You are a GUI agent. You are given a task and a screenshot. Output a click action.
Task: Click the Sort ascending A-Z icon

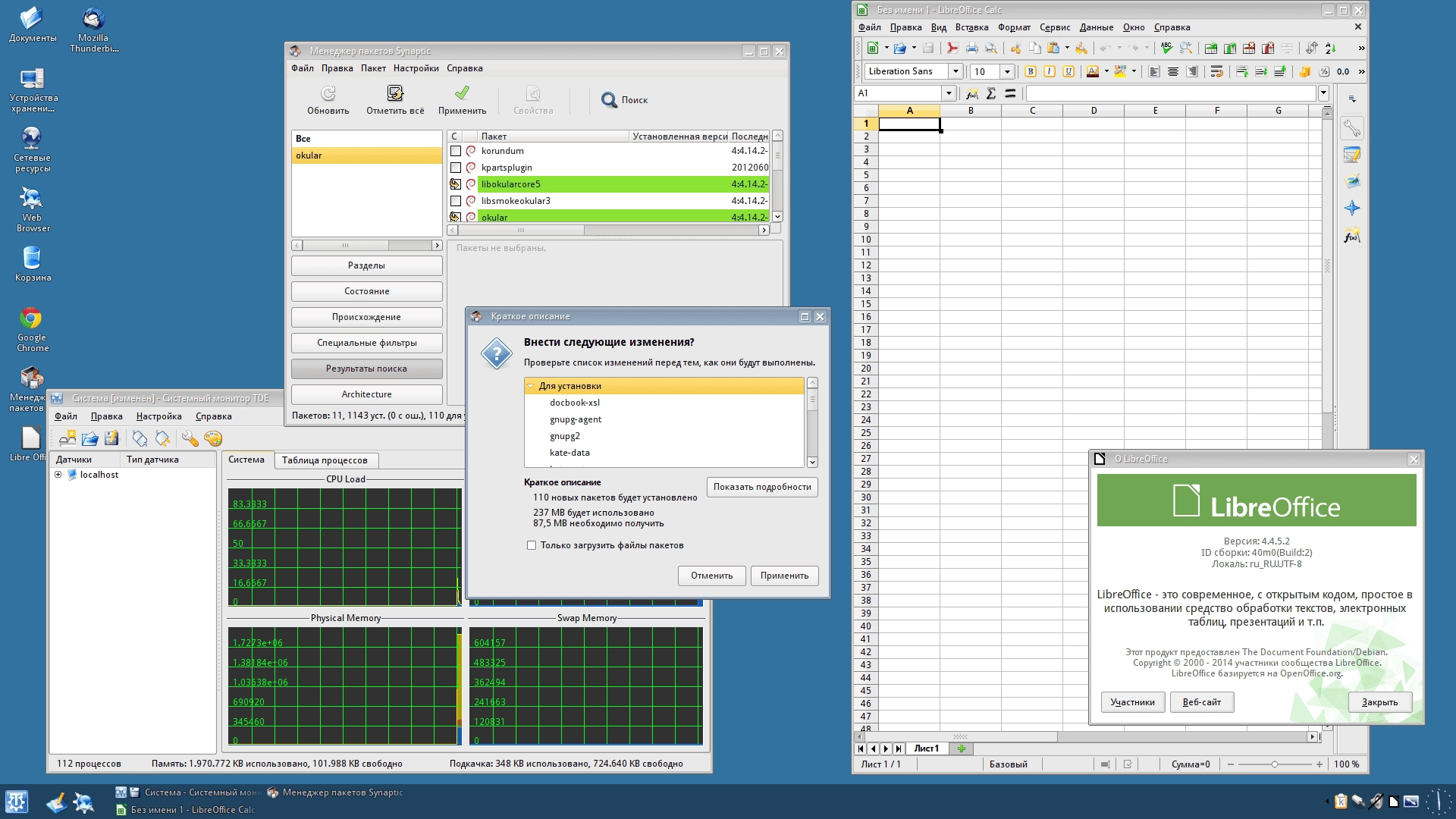1331,48
